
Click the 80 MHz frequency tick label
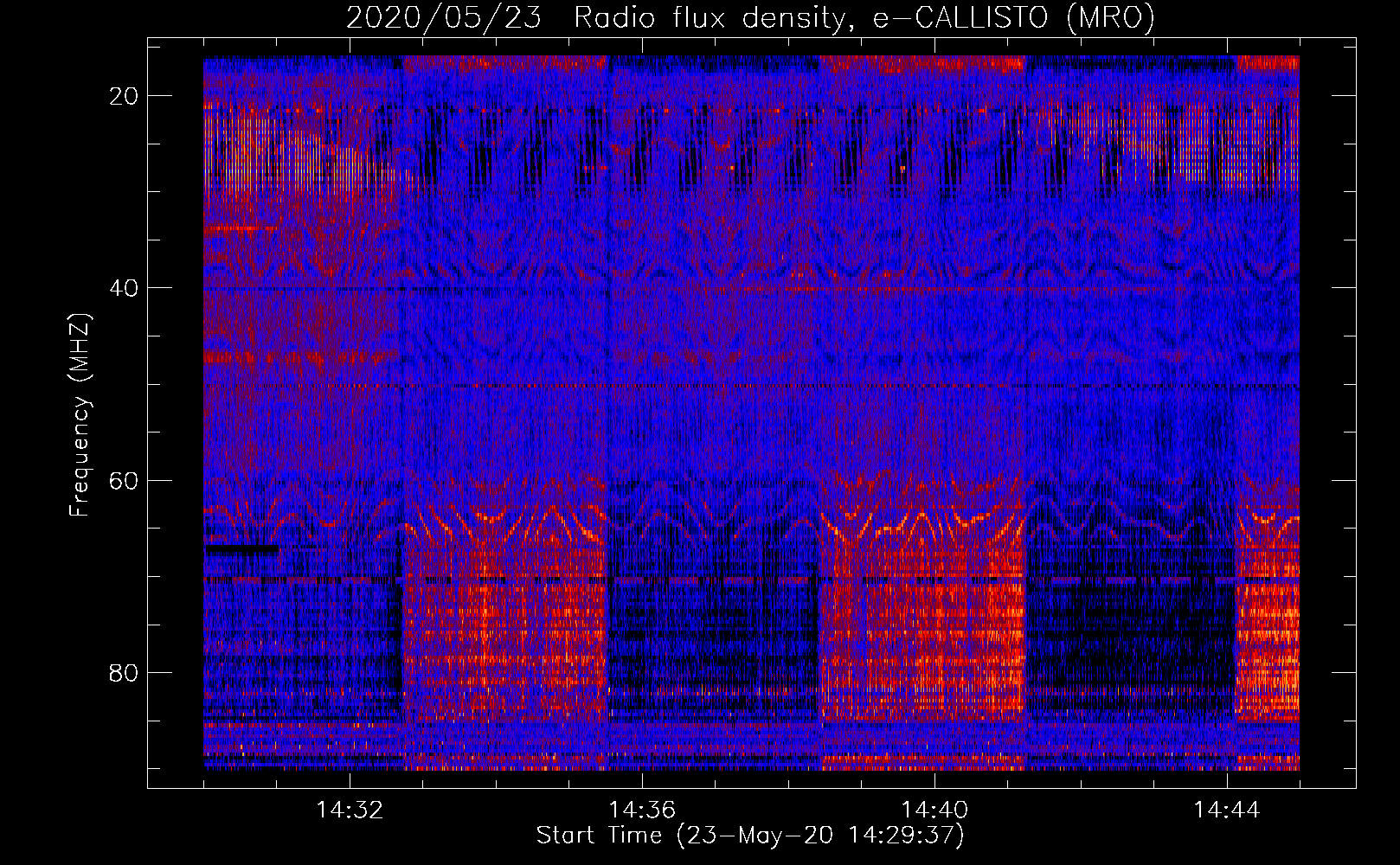125,672
